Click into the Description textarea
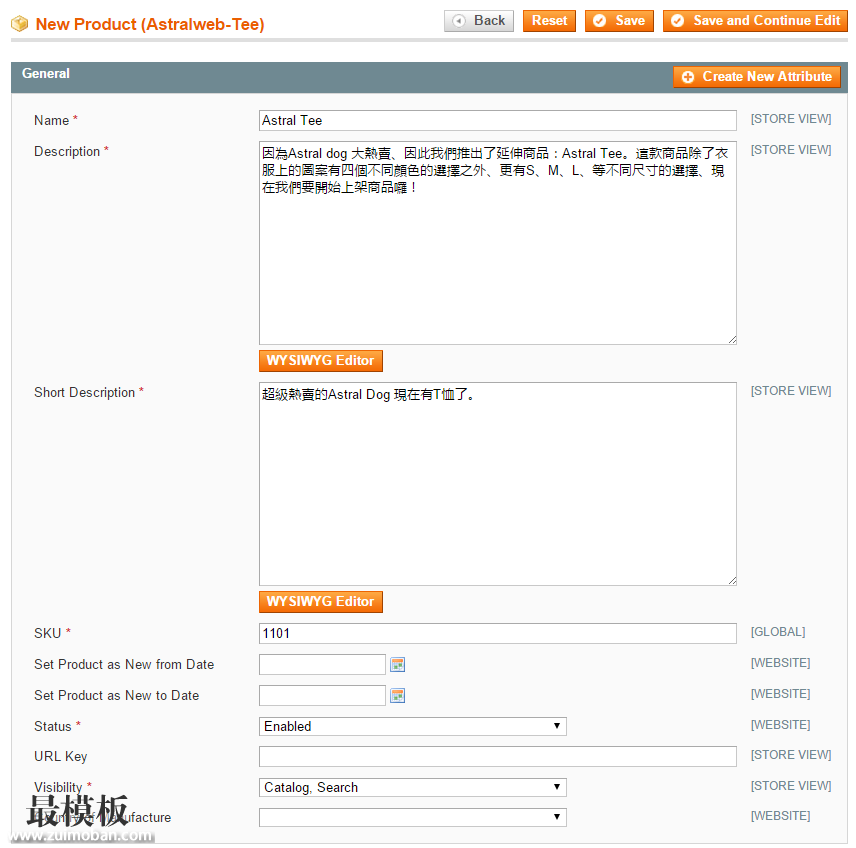856x848 pixels. point(498,243)
